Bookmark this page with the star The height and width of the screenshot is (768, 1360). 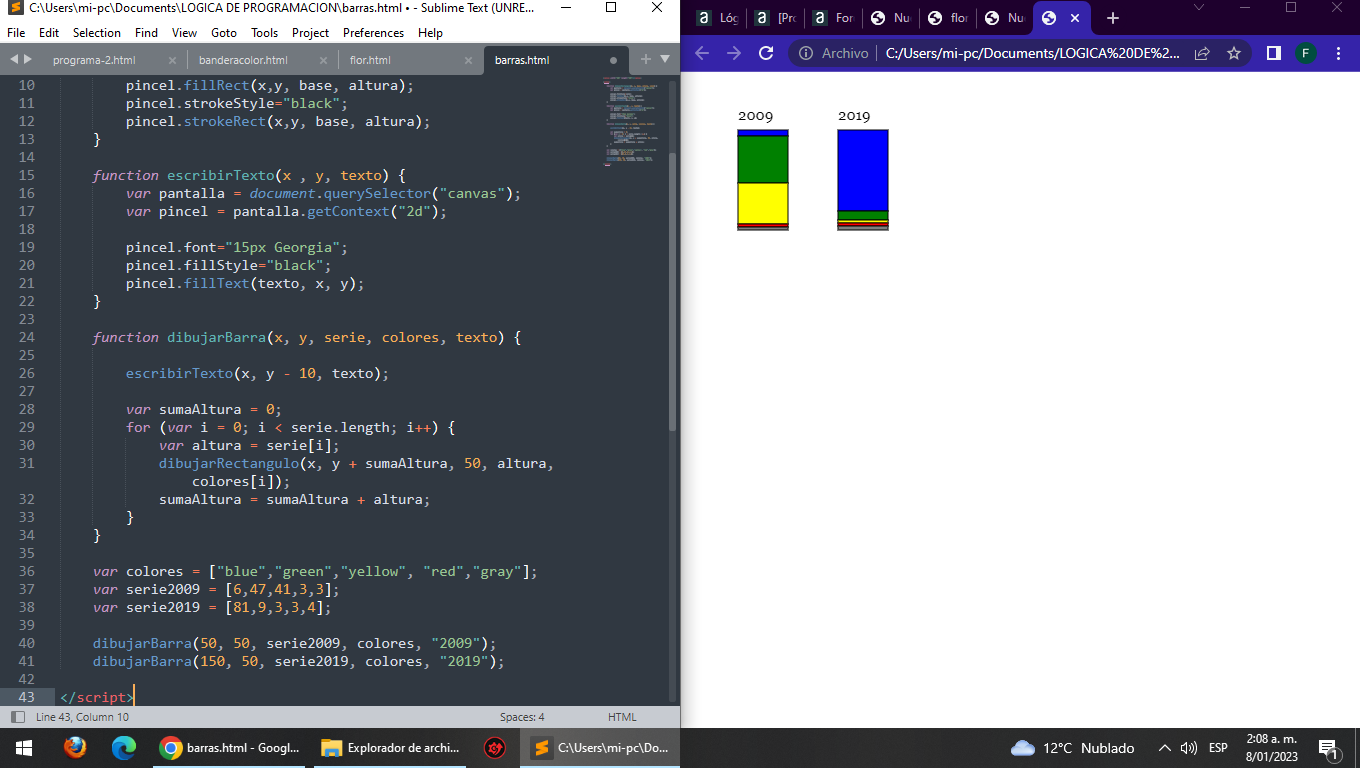click(x=1234, y=53)
